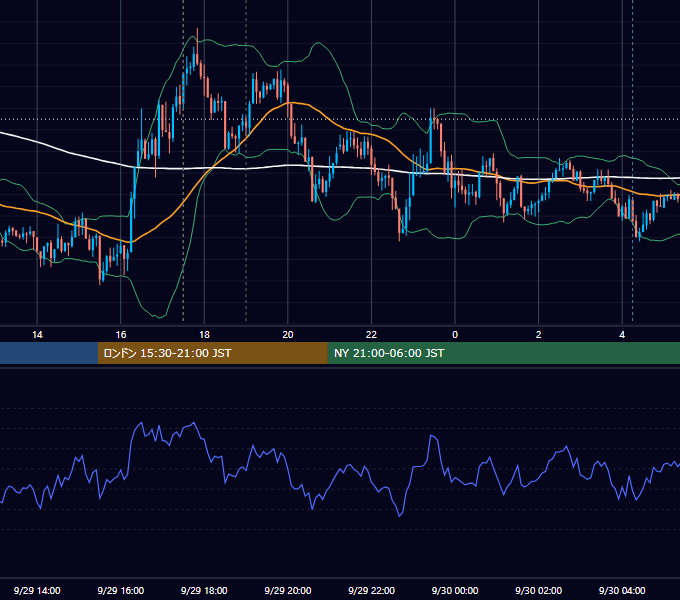Click the hour label 0 on upper axis
Viewport: 680px width, 600px height.
[x=455, y=335]
